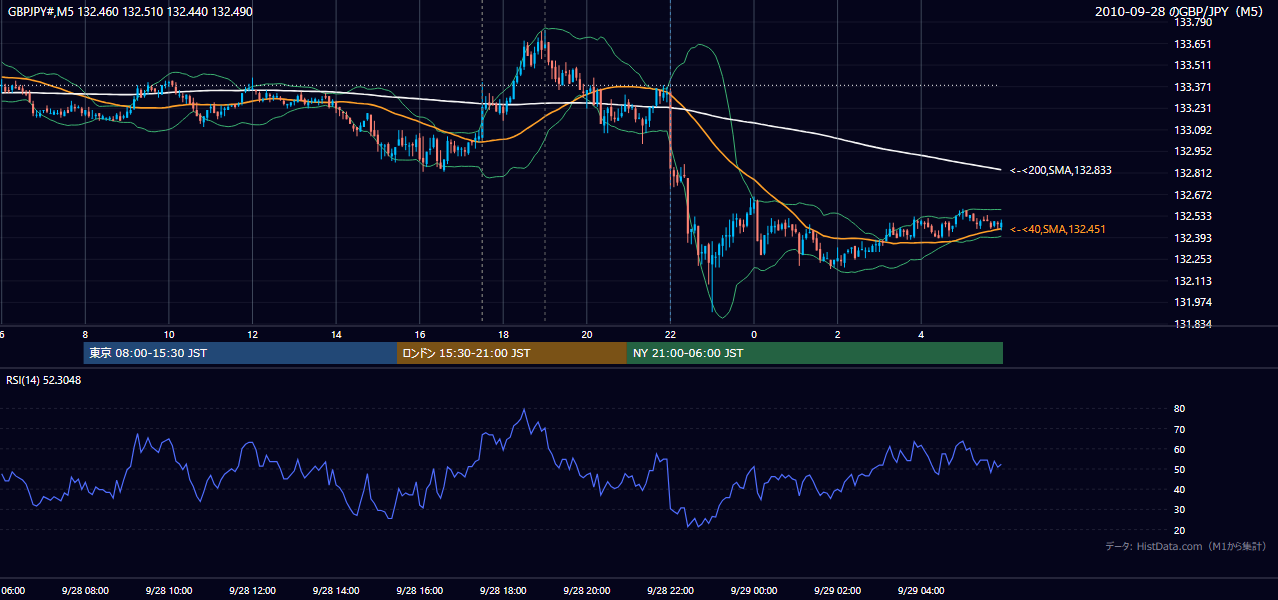This screenshot has height=600, width=1278.
Task: Click price axis label 132.113
Action: [1193, 281]
